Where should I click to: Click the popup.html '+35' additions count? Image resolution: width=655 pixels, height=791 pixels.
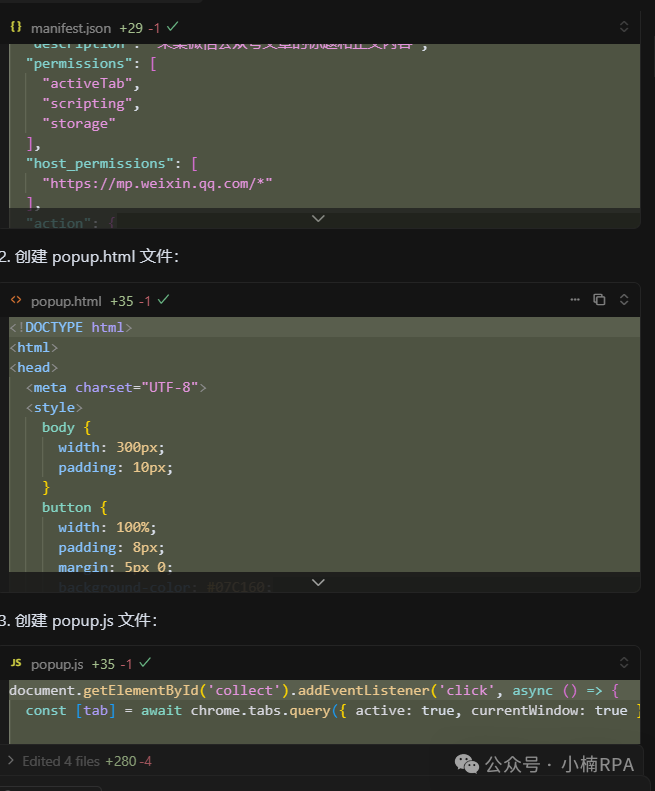pyautogui.click(x=122, y=301)
